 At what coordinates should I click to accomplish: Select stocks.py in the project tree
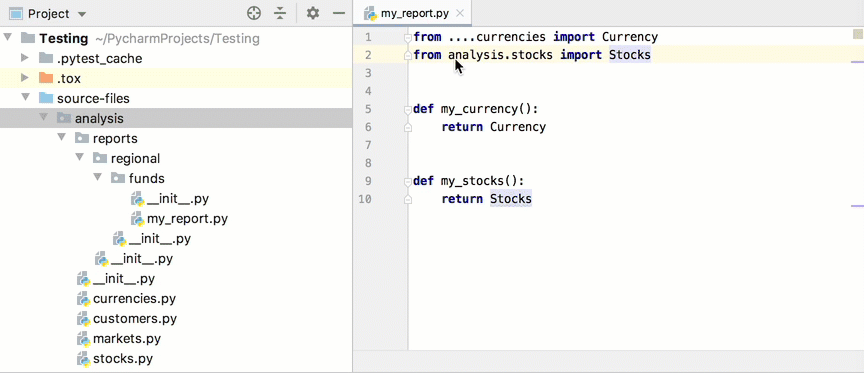pos(123,359)
